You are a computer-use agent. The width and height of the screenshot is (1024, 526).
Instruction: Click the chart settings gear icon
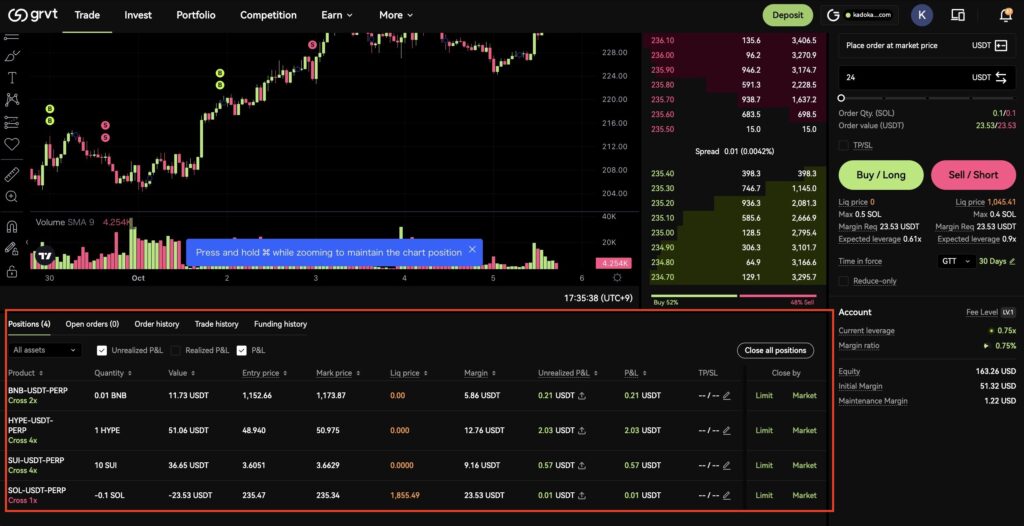617,278
